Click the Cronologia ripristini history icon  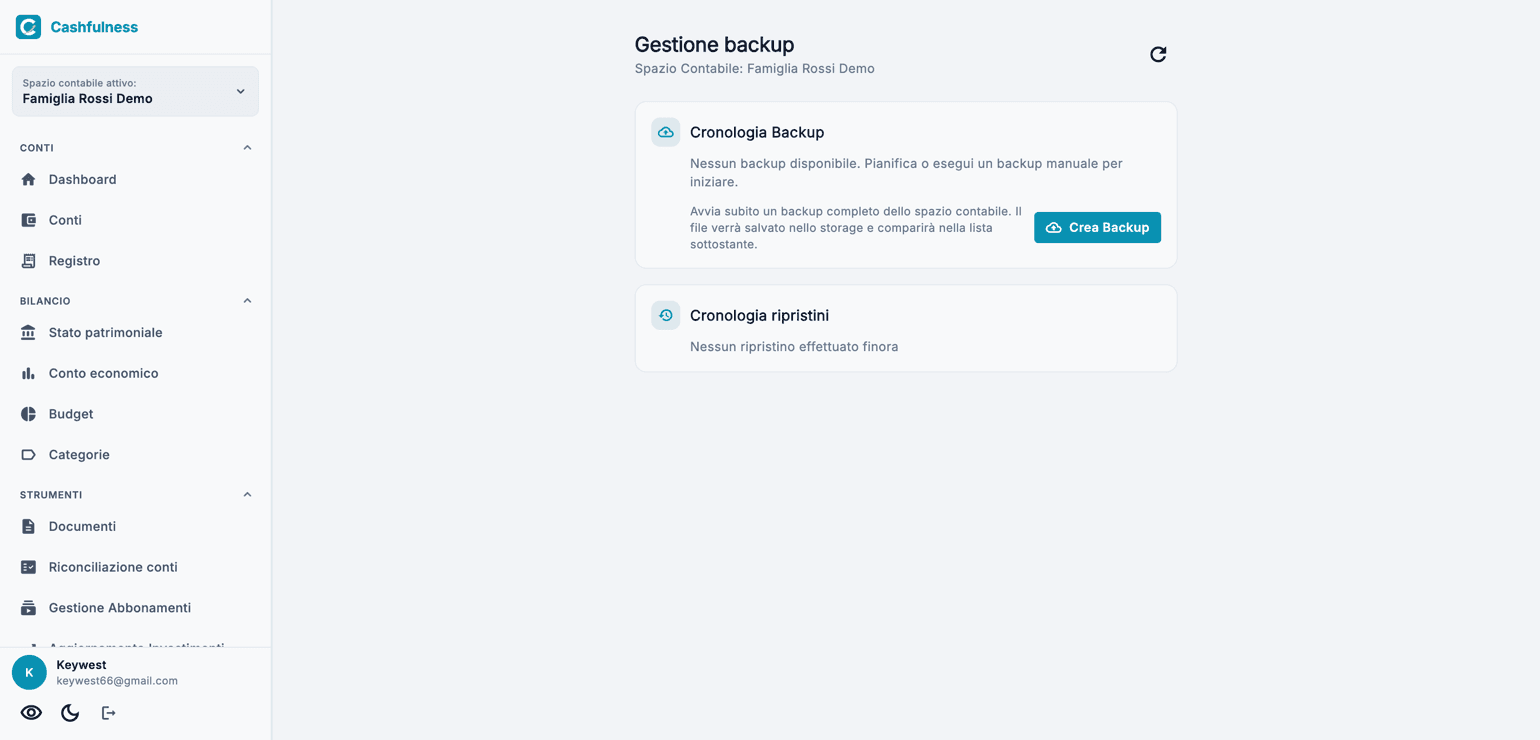[665, 315]
